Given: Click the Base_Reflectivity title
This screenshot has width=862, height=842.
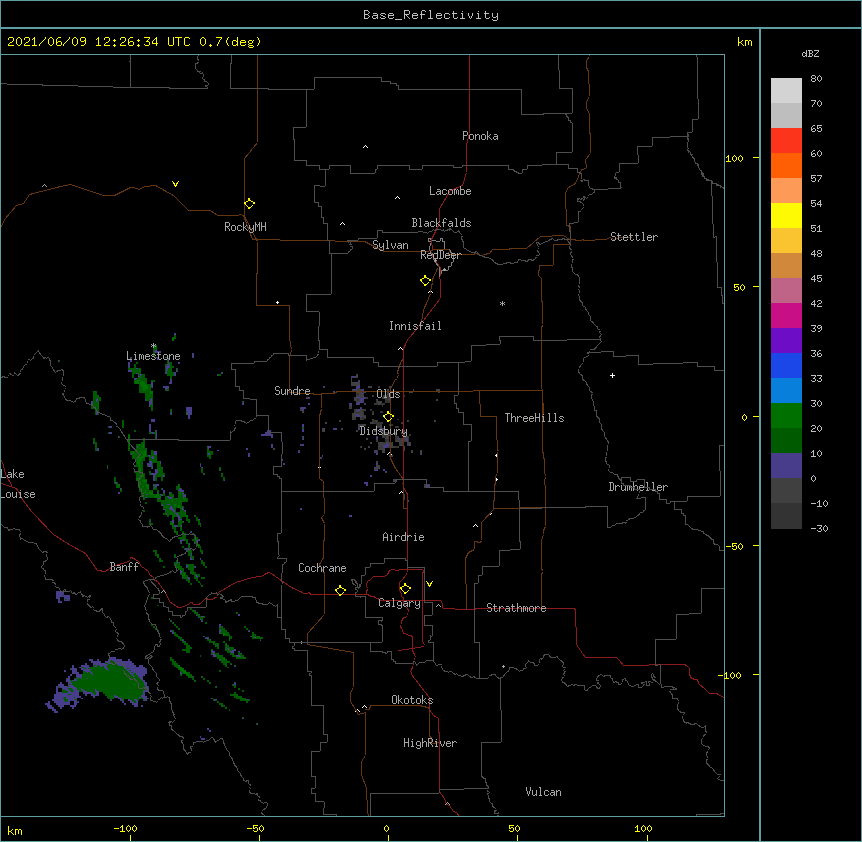Looking at the screenshot, I should pos(431,15).
